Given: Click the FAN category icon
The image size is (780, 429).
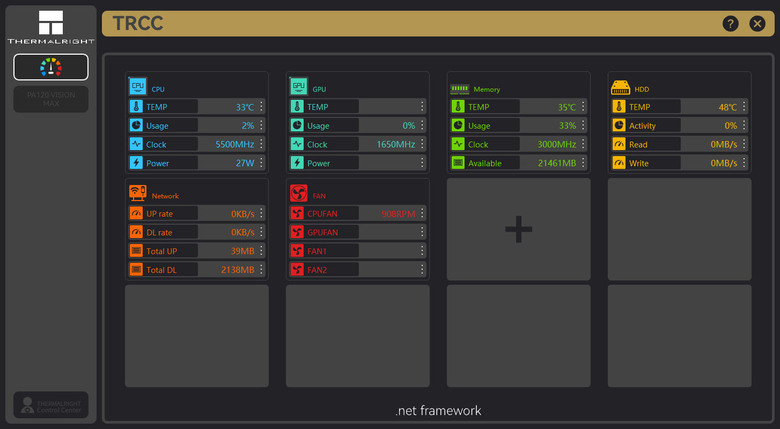Looking at the screenshot, I should coord(298,193).
